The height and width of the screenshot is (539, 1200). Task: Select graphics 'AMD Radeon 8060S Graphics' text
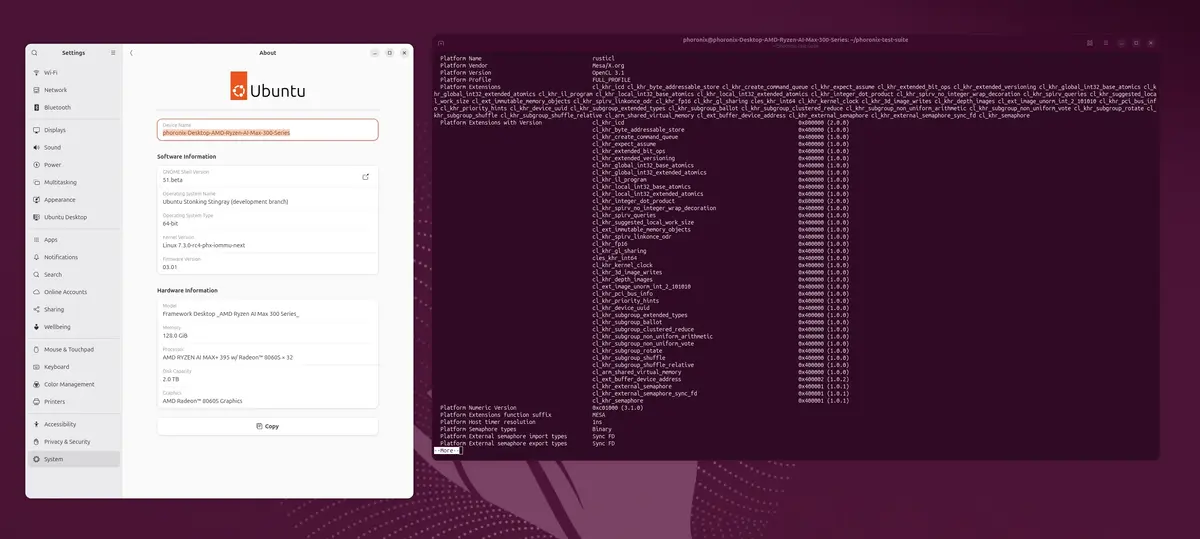202,401
